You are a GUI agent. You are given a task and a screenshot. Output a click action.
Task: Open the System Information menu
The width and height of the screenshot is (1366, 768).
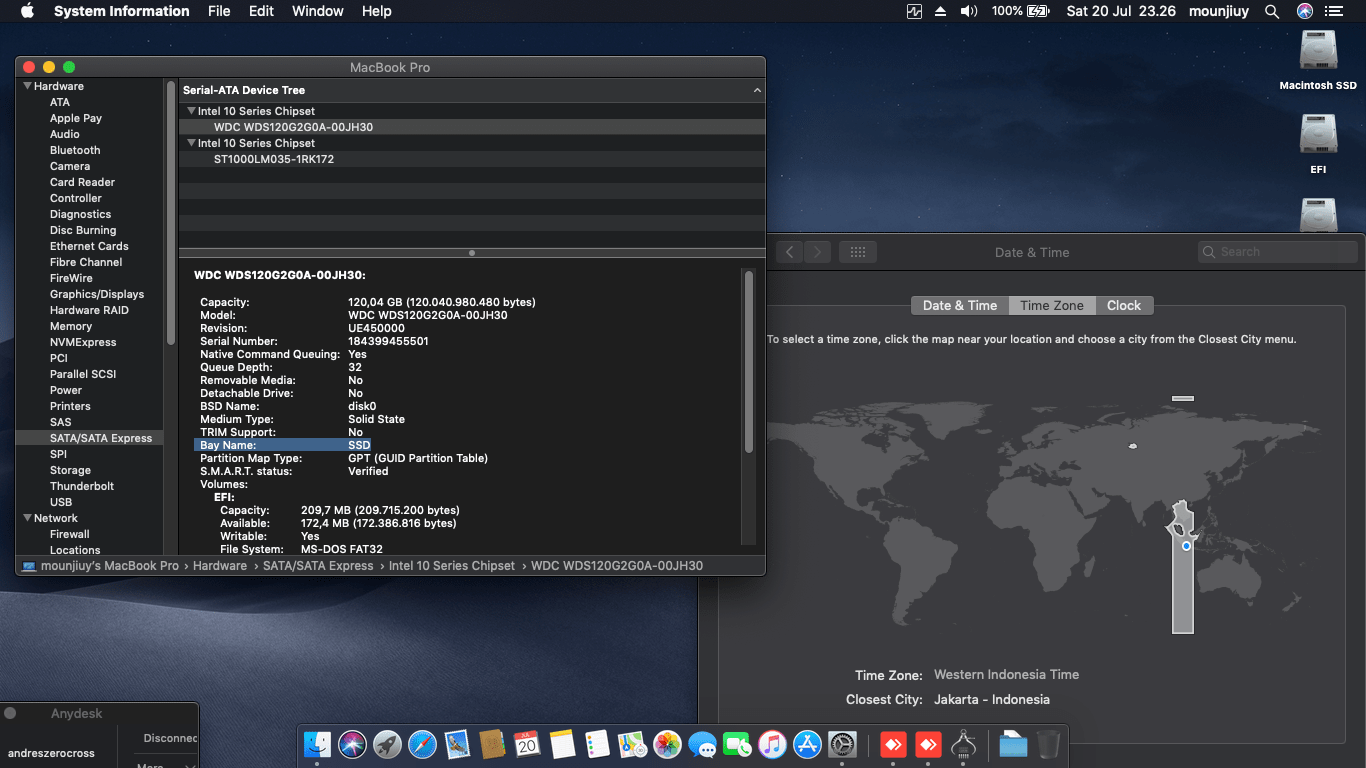pos(122,11)
